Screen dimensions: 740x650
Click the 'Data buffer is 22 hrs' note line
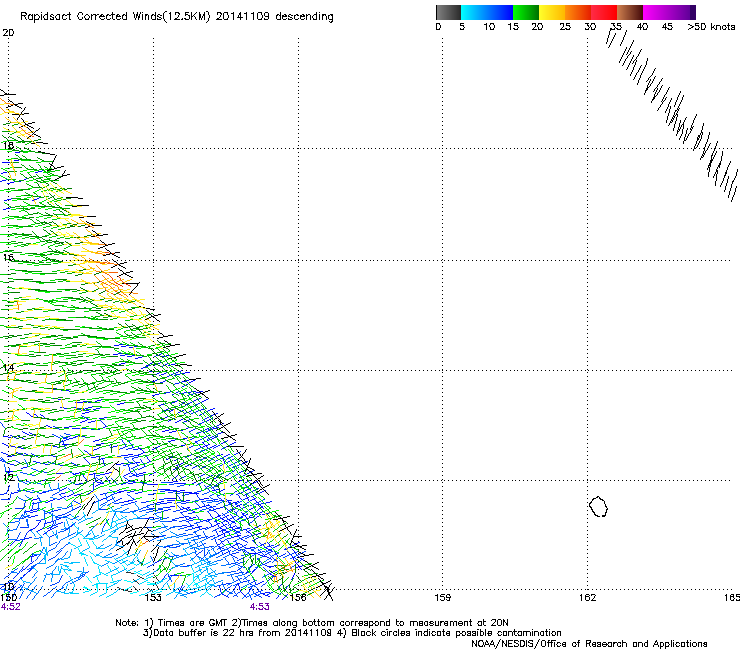coord(352,633)
